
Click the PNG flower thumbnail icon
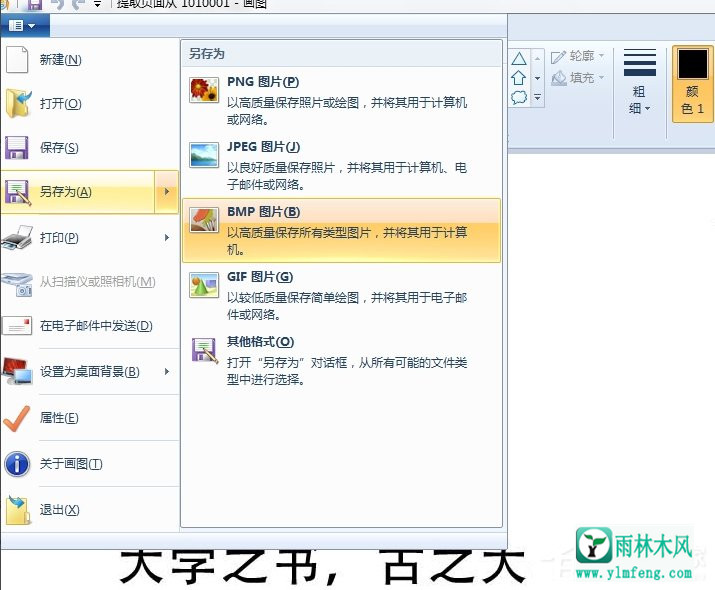tap(204, 90)
